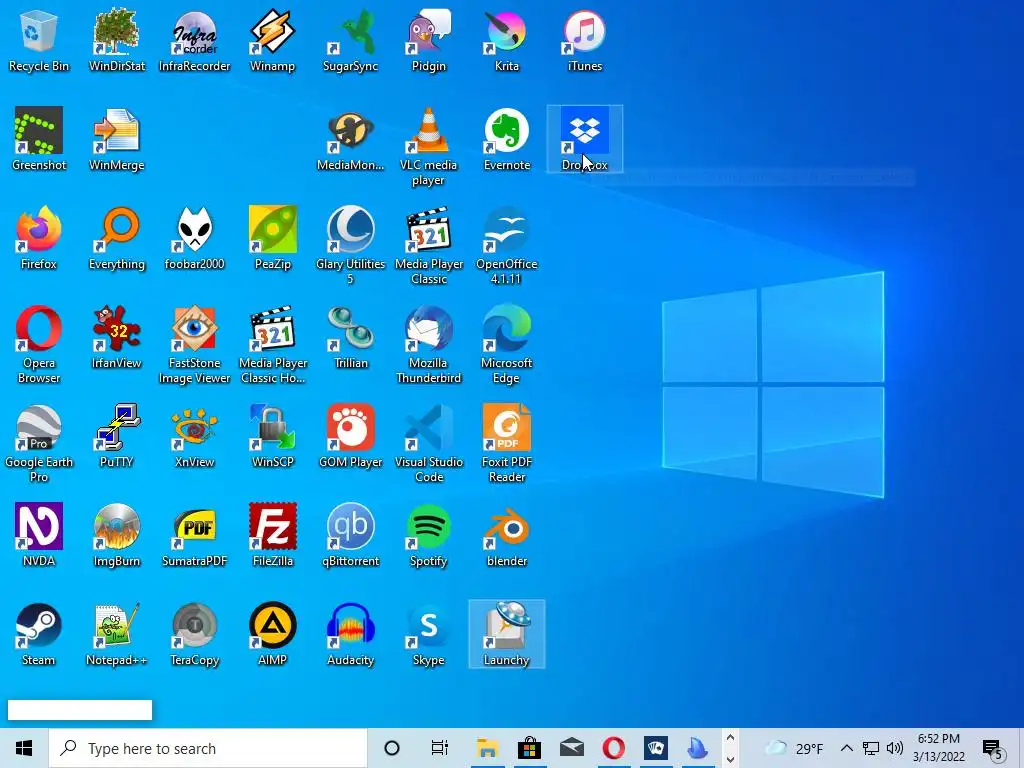The image size is (1024, 768).
Task: Click the Mozilla Thunderbird icon
Action: tap(428, 345)
